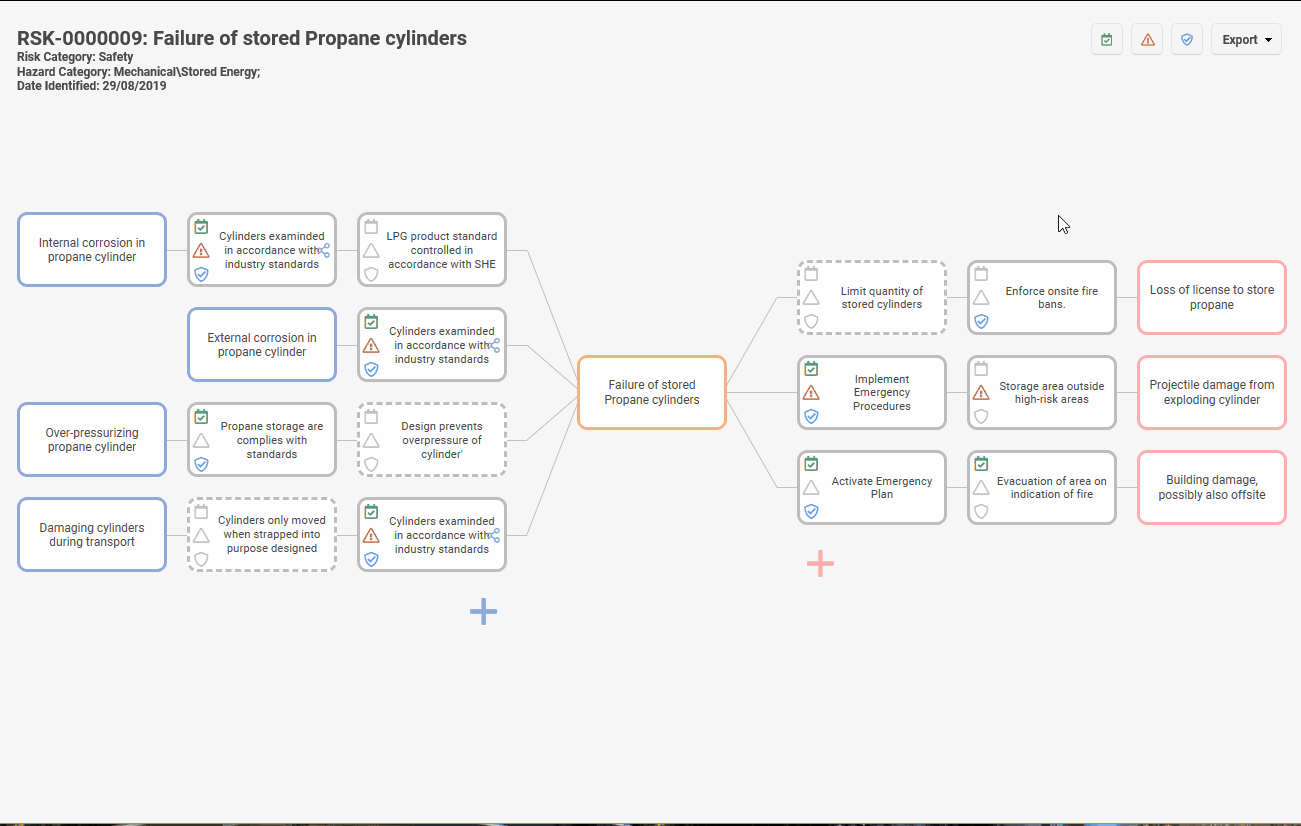Click warning triangle on Implement Emergency Procedures
The height and width of the screenshot is (826, 1301).
pos(811,393)
